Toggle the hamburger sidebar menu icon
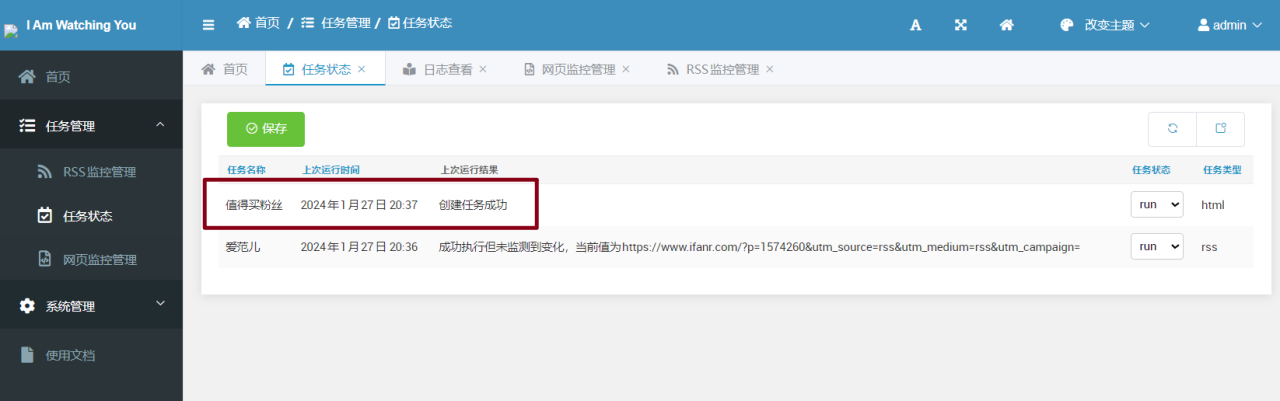 (x=208, y=25)
